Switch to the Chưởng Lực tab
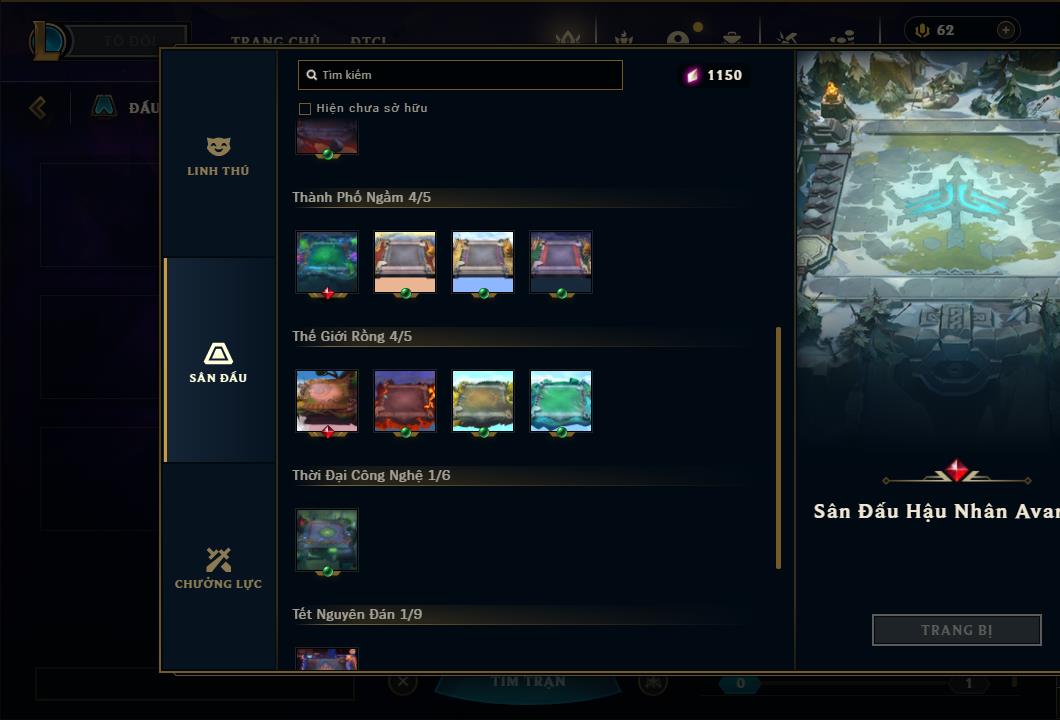This screenshot has width=1060, height=720. (x=218, y=568)
